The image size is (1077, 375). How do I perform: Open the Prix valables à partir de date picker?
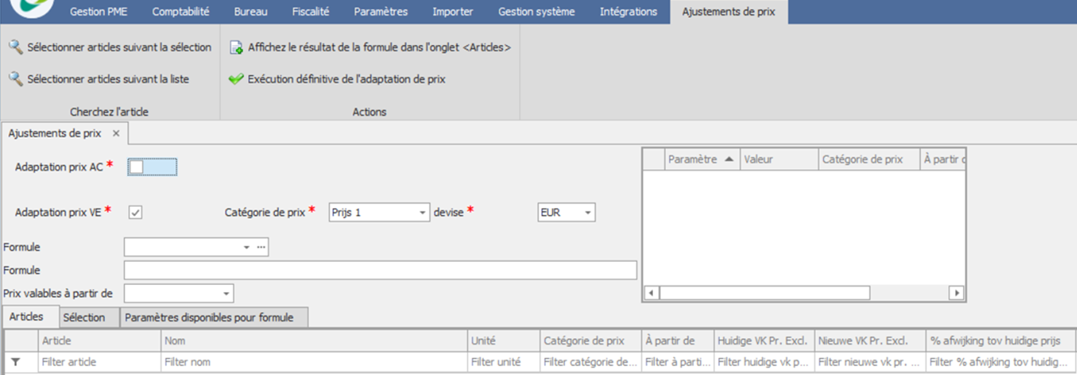pyautogui.click(x=226, y=293)
